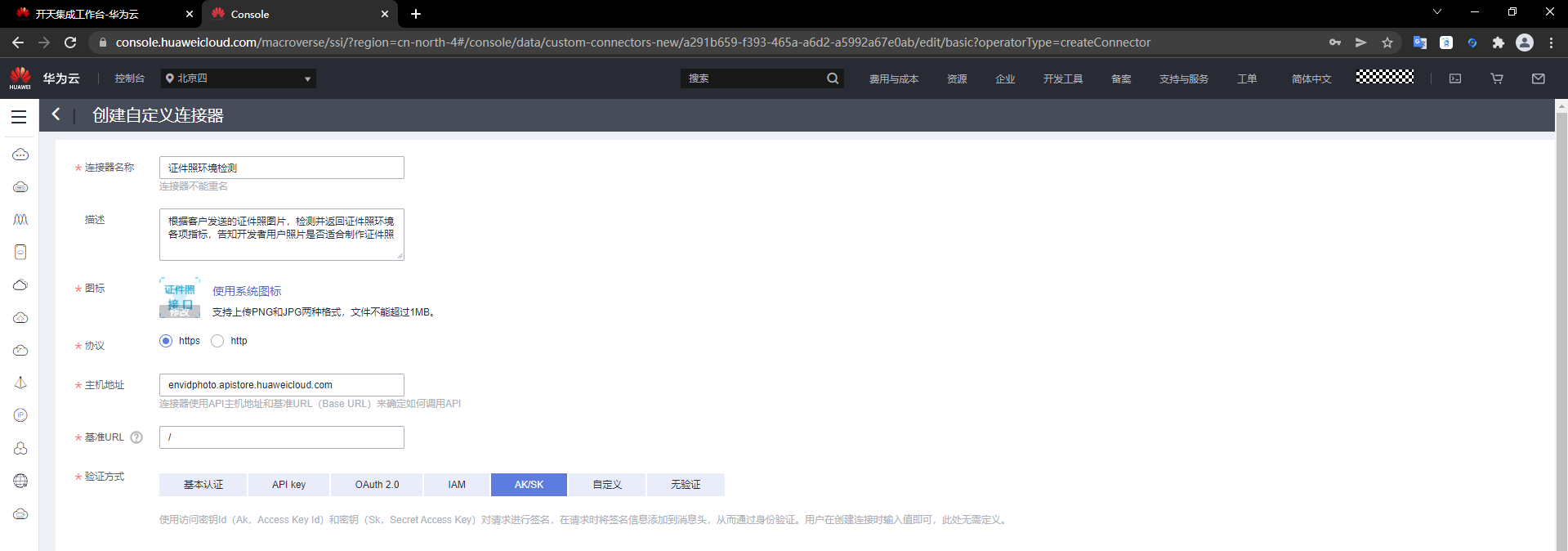Click the browser back arrow
The image size is (1568, 551).
pos(18,43)
